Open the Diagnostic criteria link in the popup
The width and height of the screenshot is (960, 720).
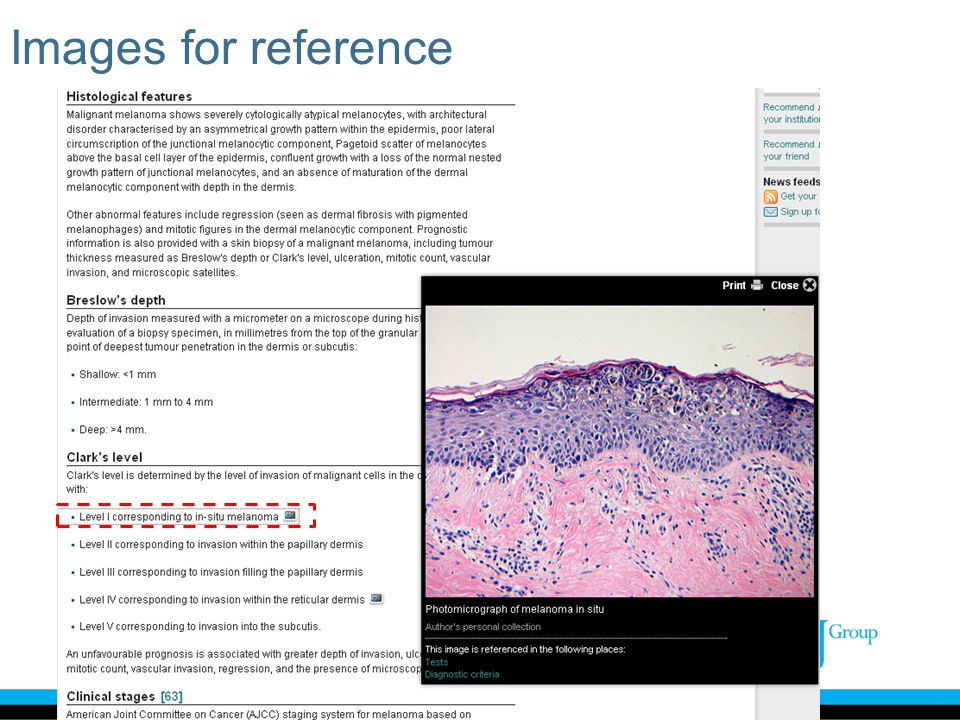462,675
